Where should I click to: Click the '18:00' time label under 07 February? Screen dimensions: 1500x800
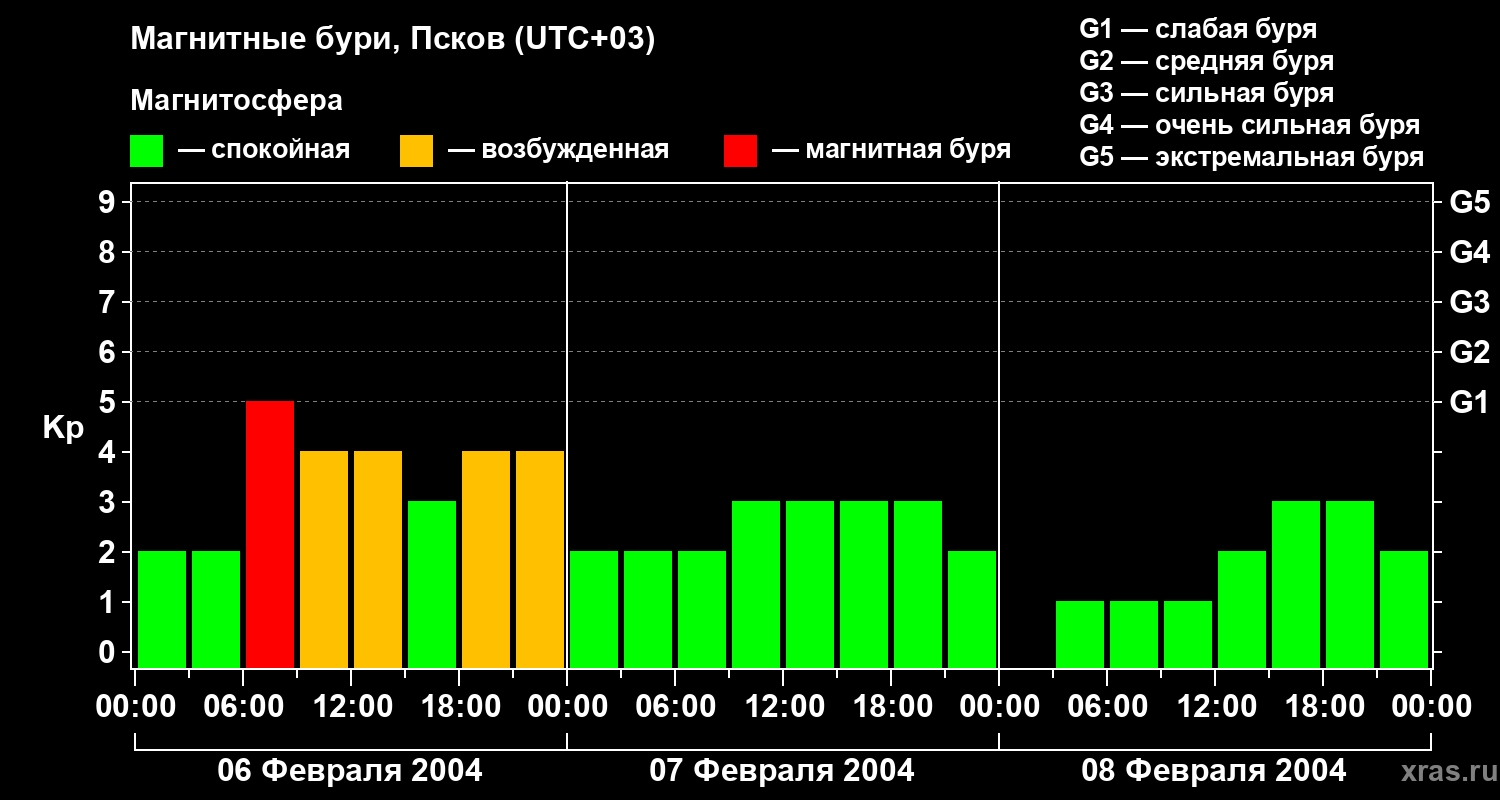[x=891, y=707]
